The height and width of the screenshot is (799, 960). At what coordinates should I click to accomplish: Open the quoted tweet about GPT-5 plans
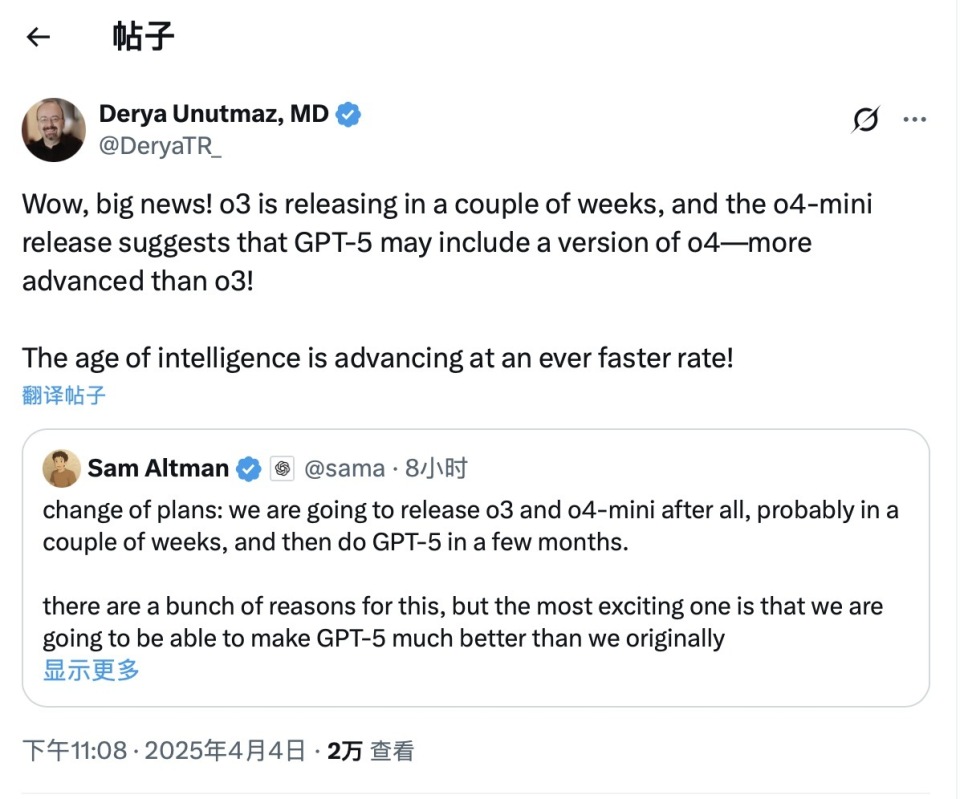click(x=476, y=568)
